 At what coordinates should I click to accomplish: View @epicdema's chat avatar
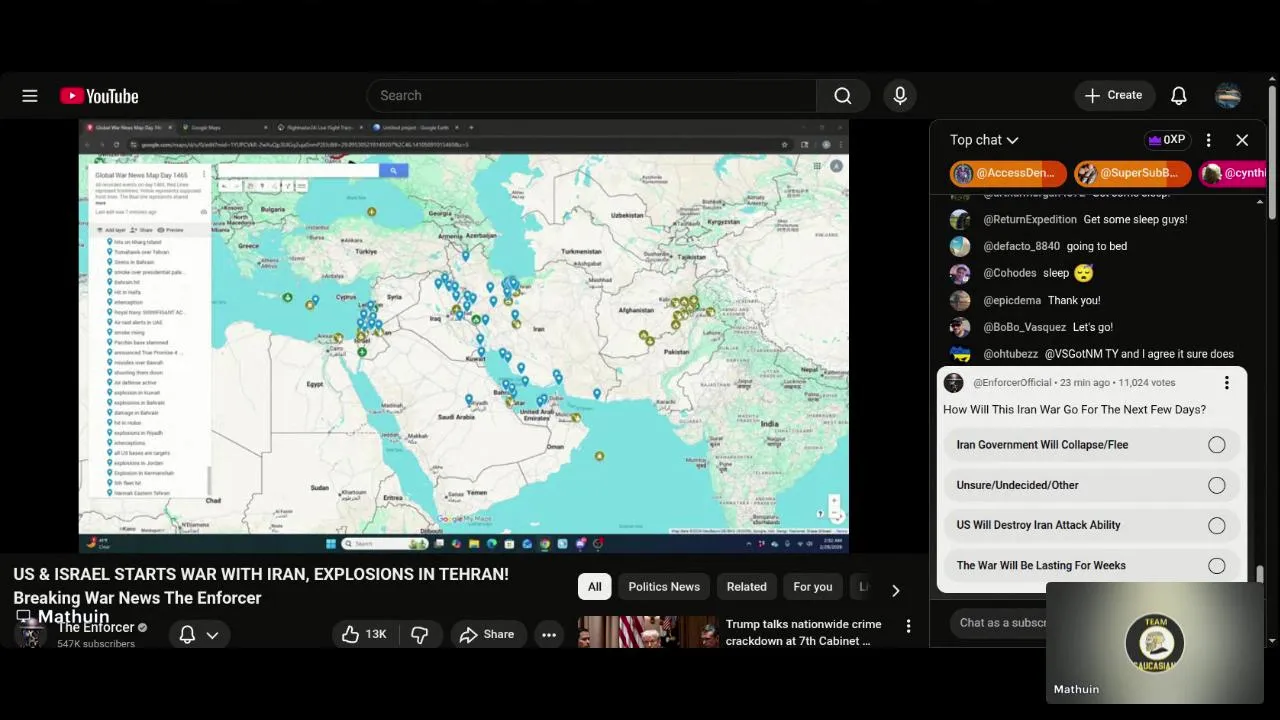pyautogui.click(x=960, y=300)
